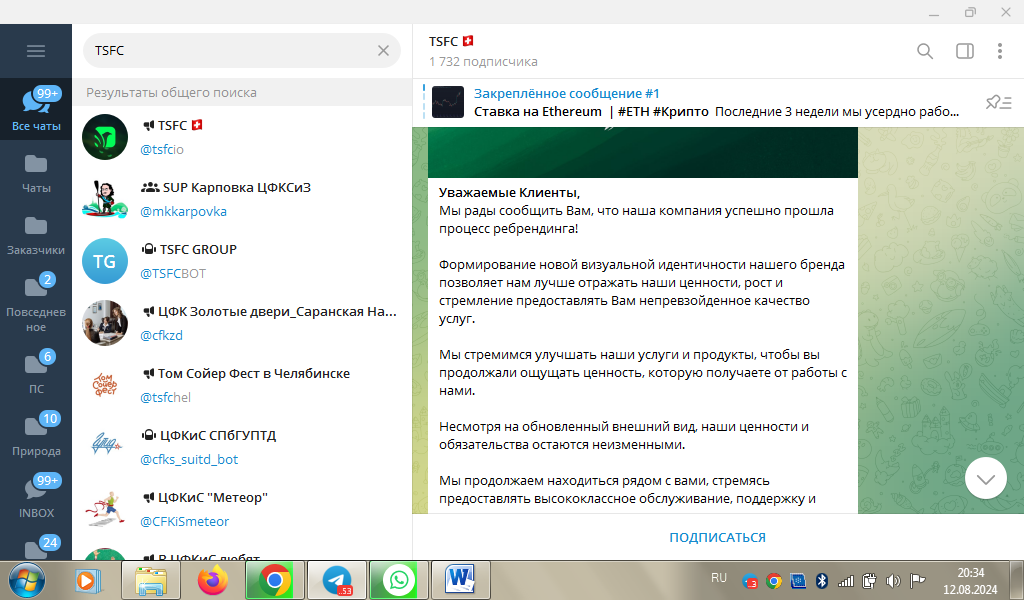Open search in TSFC channel
1024x600 pixels.
[925, 51]
